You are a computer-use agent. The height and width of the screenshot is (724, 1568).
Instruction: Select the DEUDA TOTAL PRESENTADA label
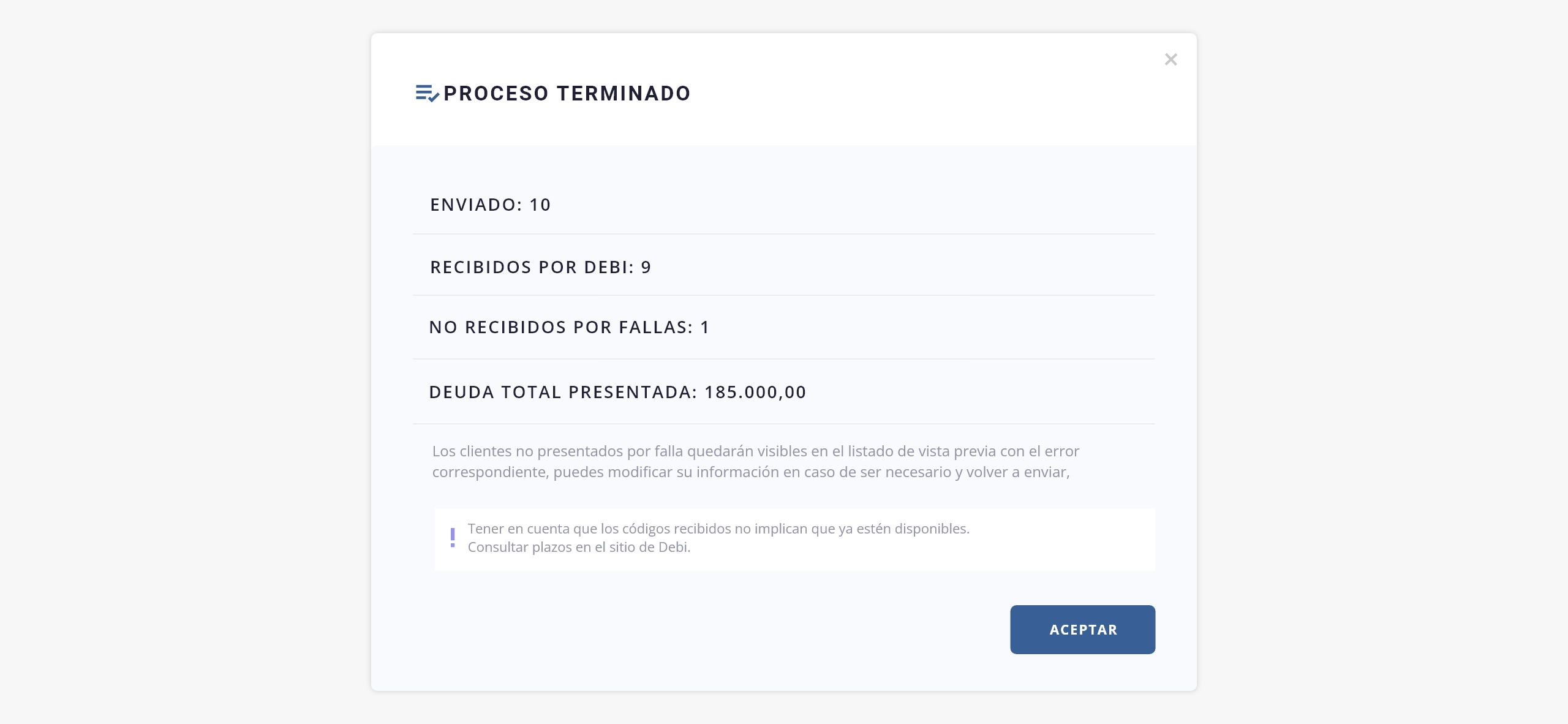[563, 392]
